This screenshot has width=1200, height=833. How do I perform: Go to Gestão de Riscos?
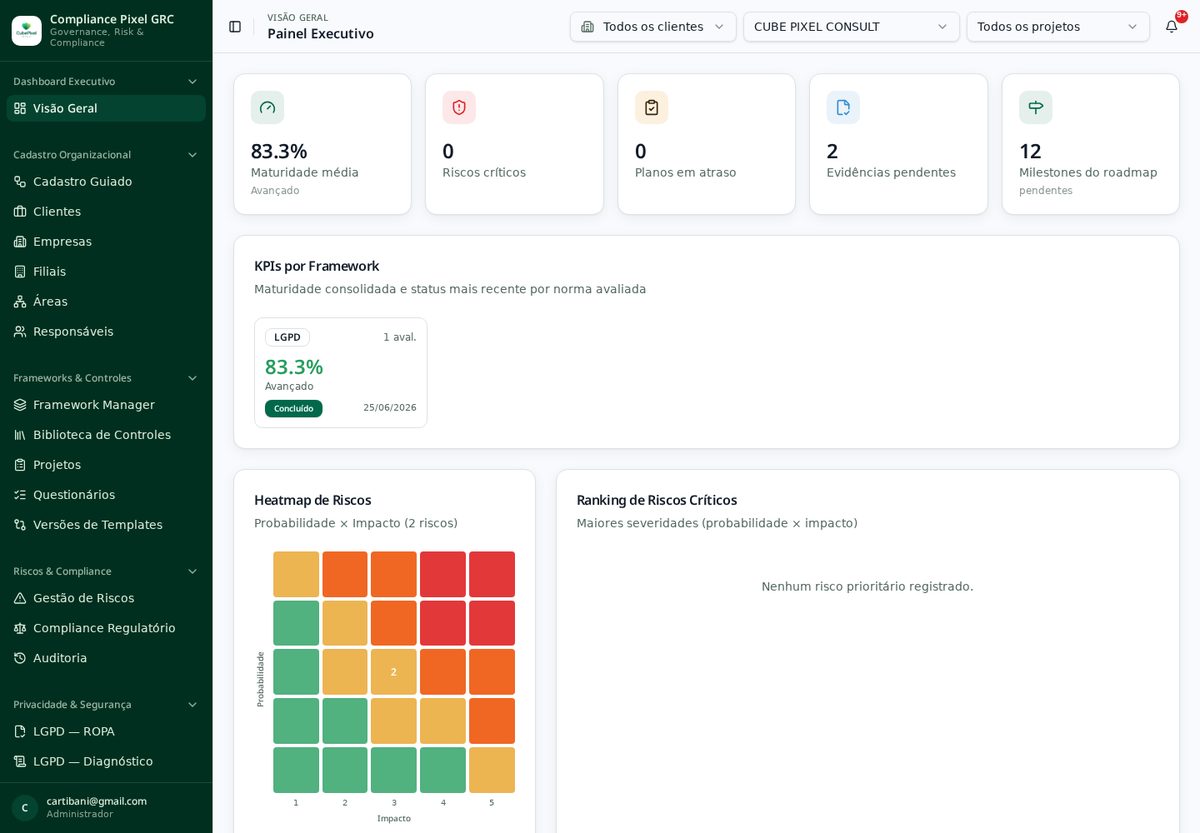[106, 598]
